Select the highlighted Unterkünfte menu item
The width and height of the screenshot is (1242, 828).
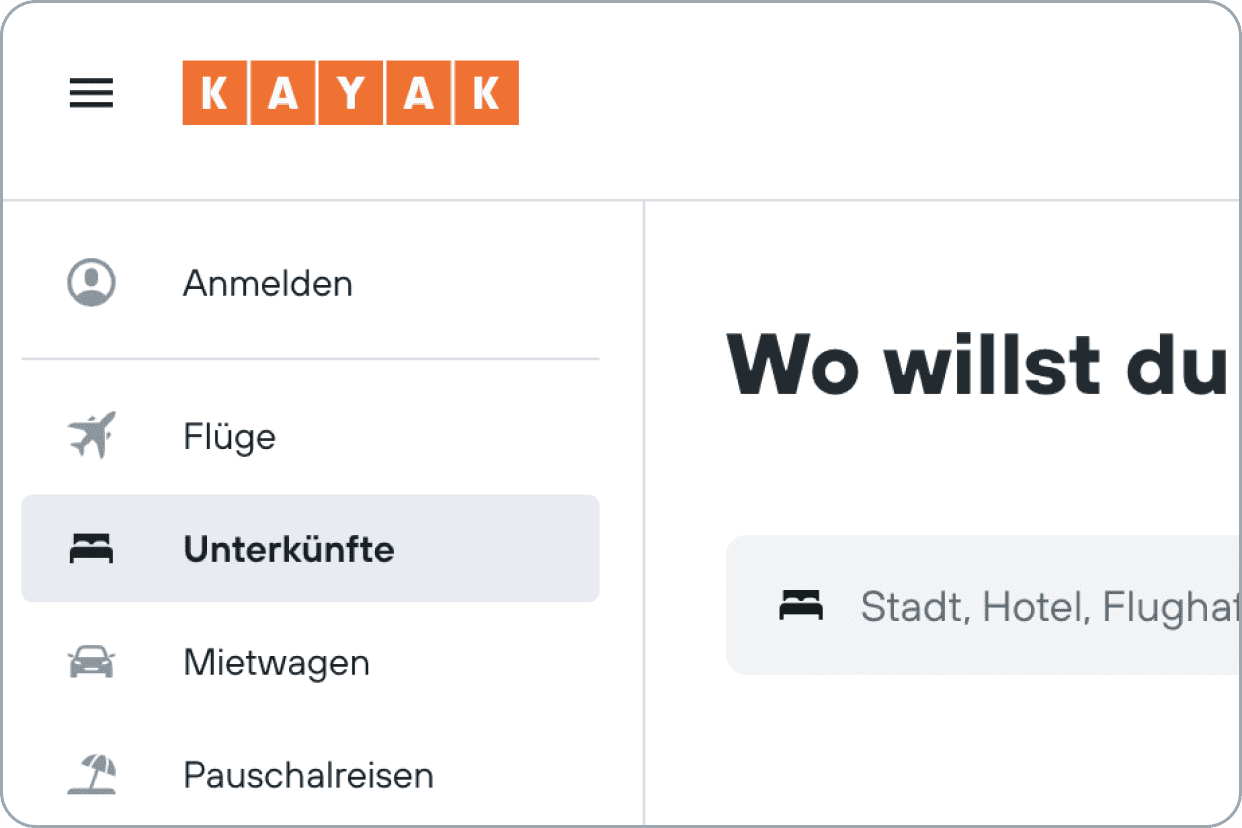310,548
